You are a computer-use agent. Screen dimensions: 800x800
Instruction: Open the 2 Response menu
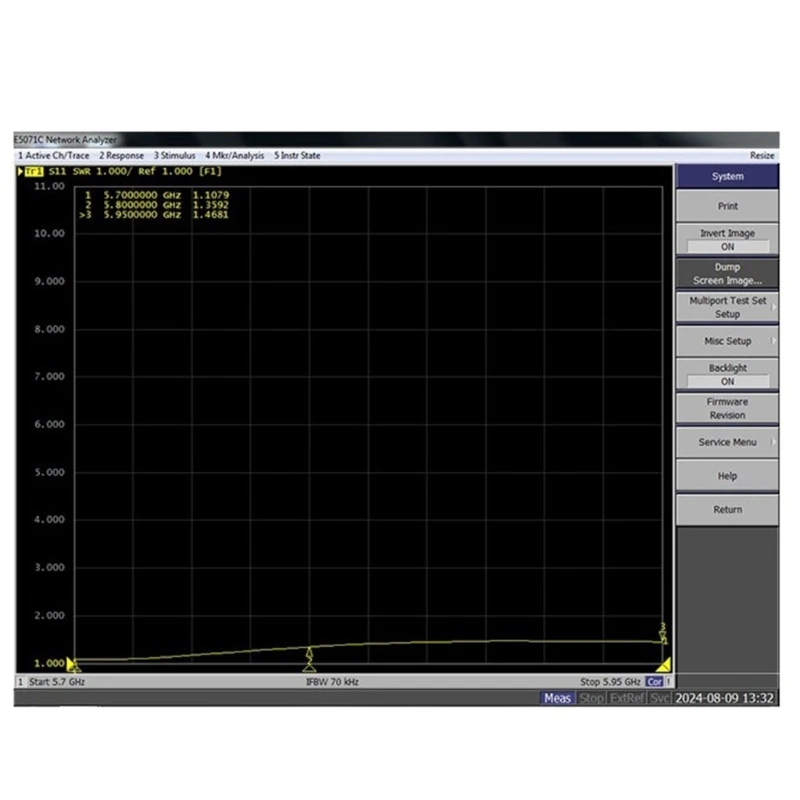121,156
